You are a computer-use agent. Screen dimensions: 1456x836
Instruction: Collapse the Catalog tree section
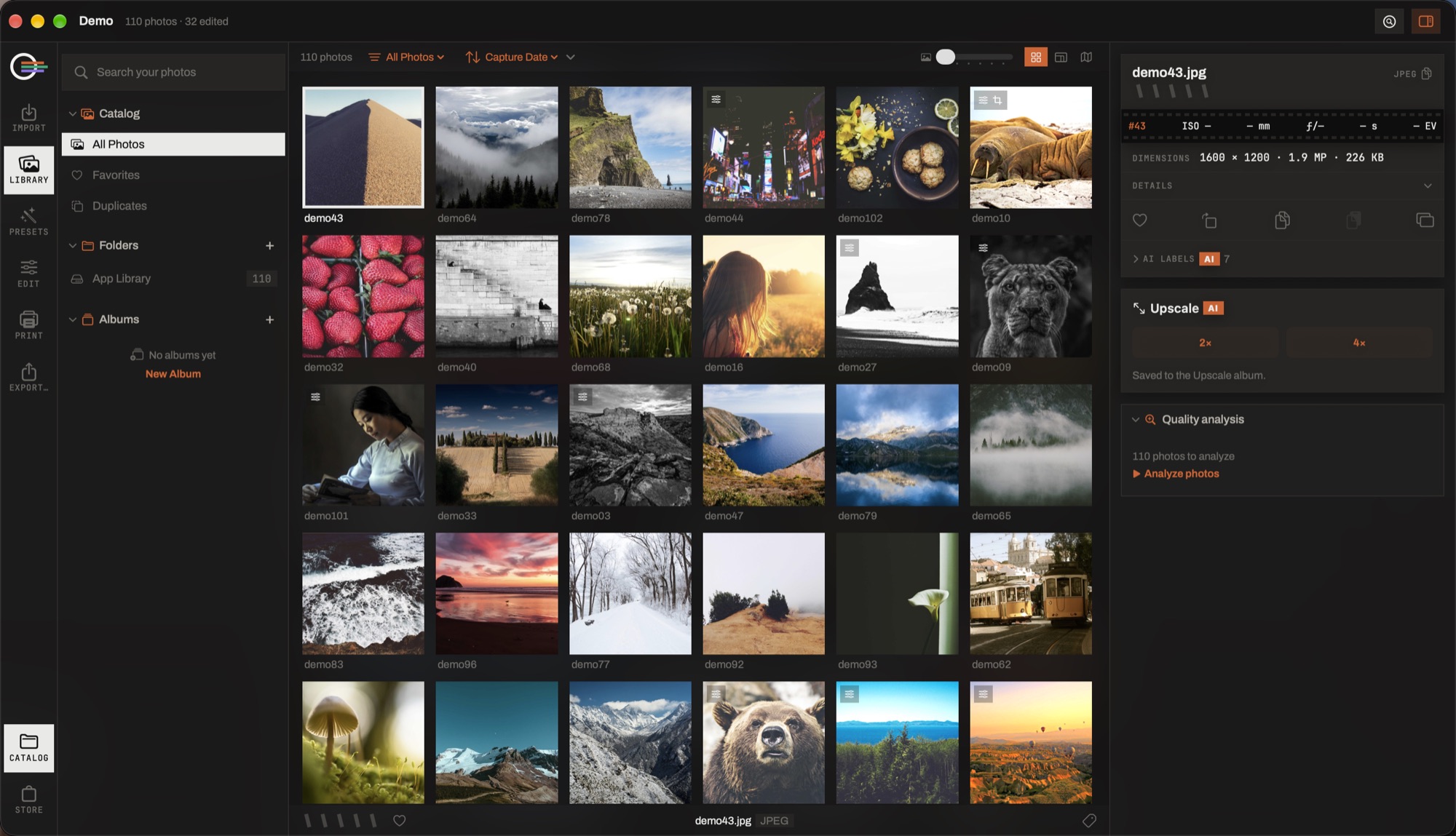tap(73, 114)
